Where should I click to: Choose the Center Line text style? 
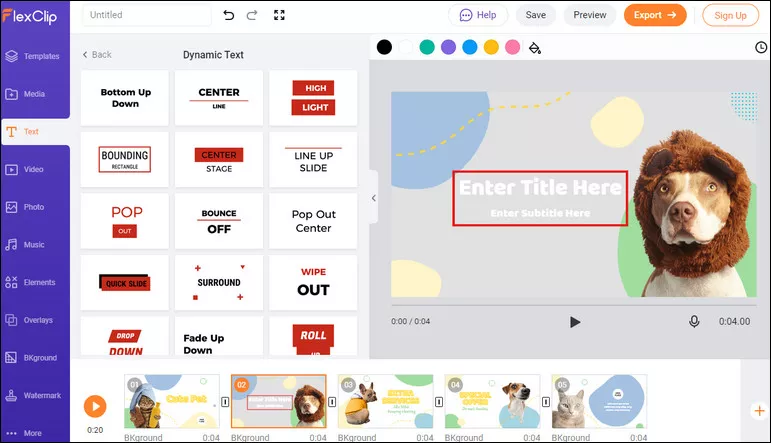click(219, 98)
